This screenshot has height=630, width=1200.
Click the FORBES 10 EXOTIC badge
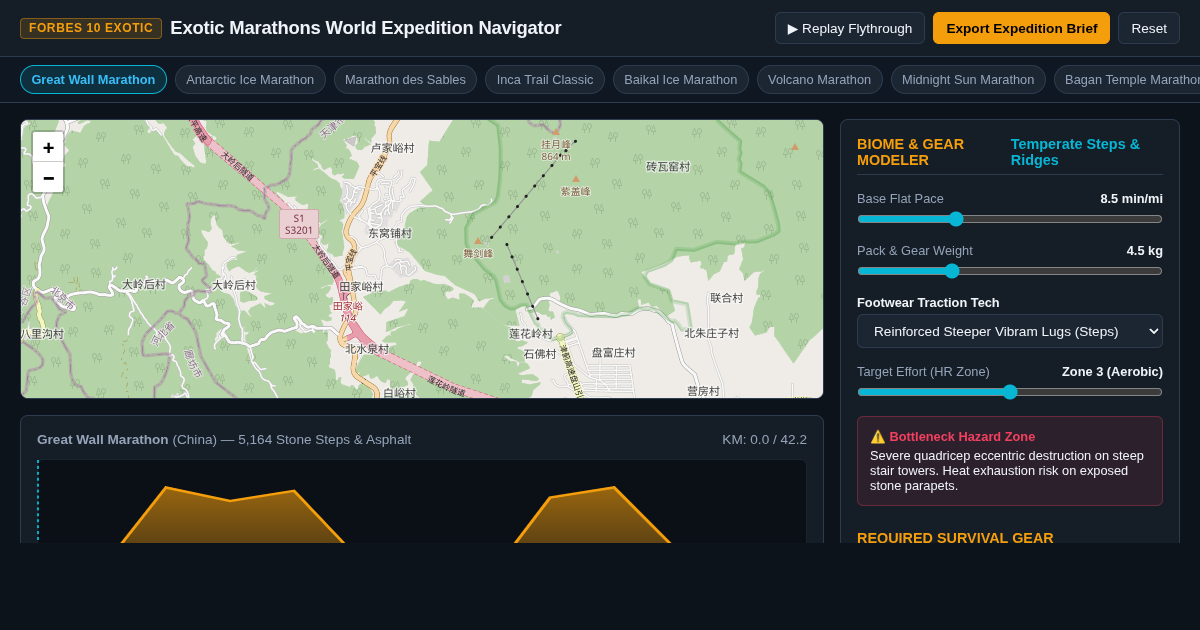click(x=91, y=28)
